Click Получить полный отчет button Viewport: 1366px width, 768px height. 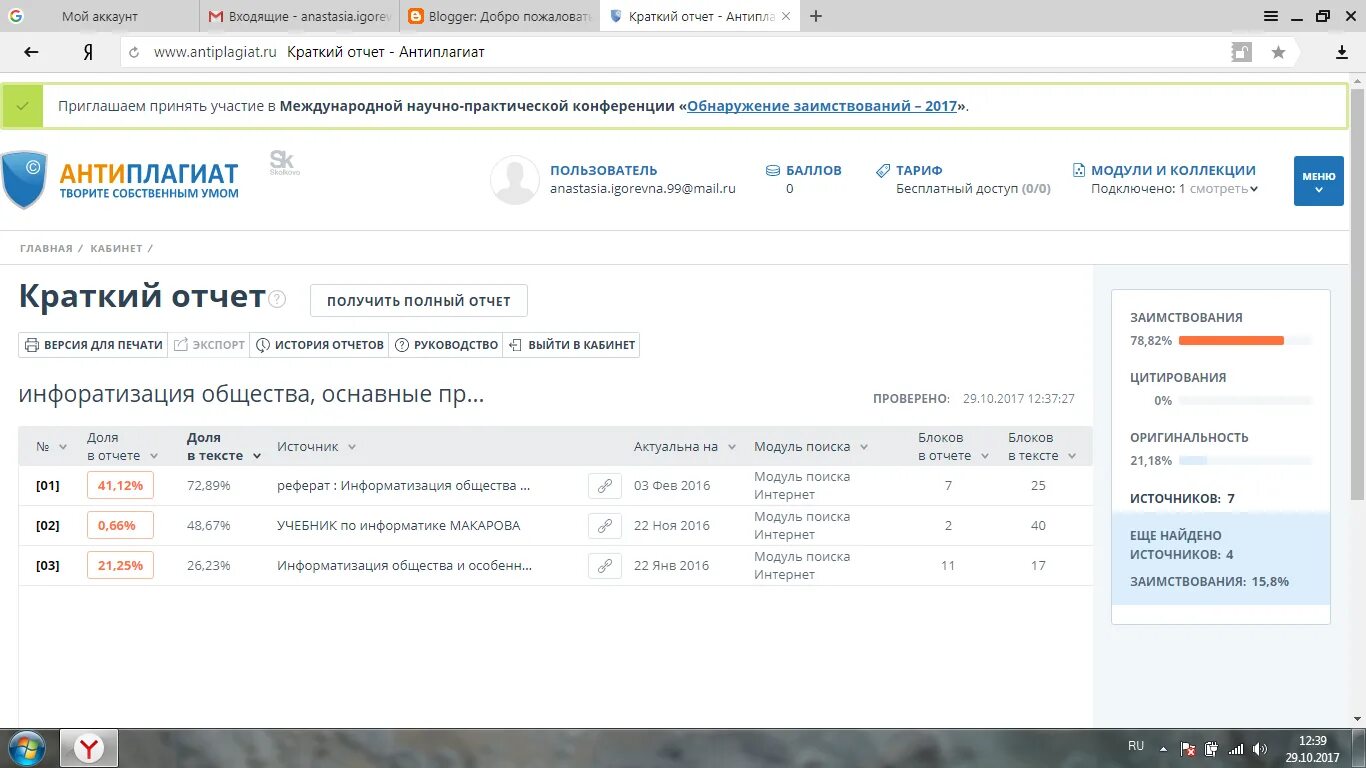(419, 301)
